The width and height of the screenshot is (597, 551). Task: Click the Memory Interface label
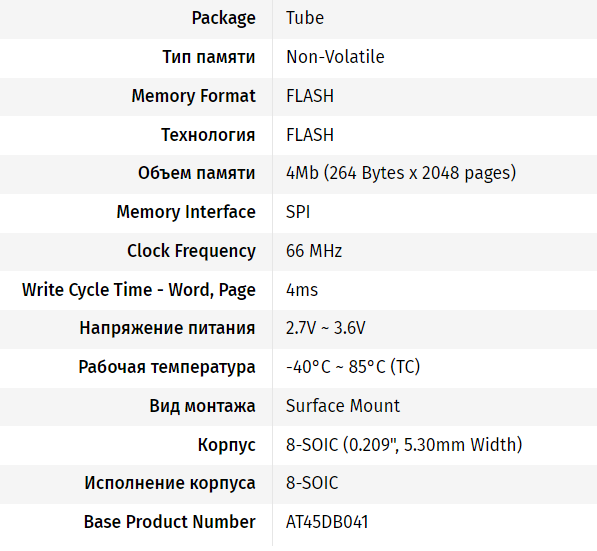[186, 212]
